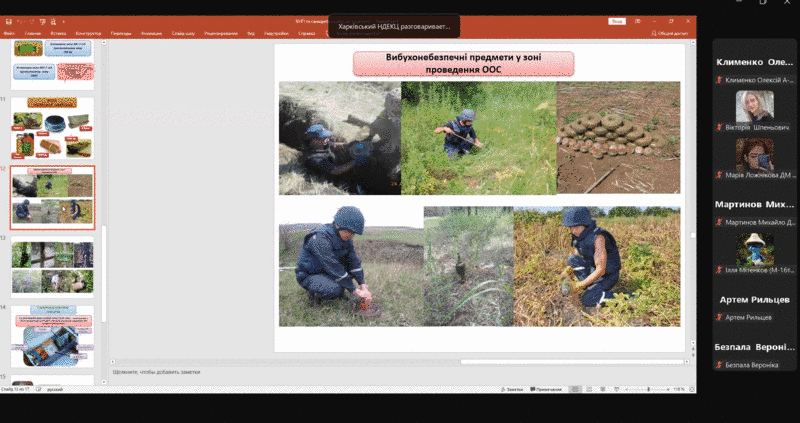Toggle the Примечания comments button in status bar

(x=546, y=389)
